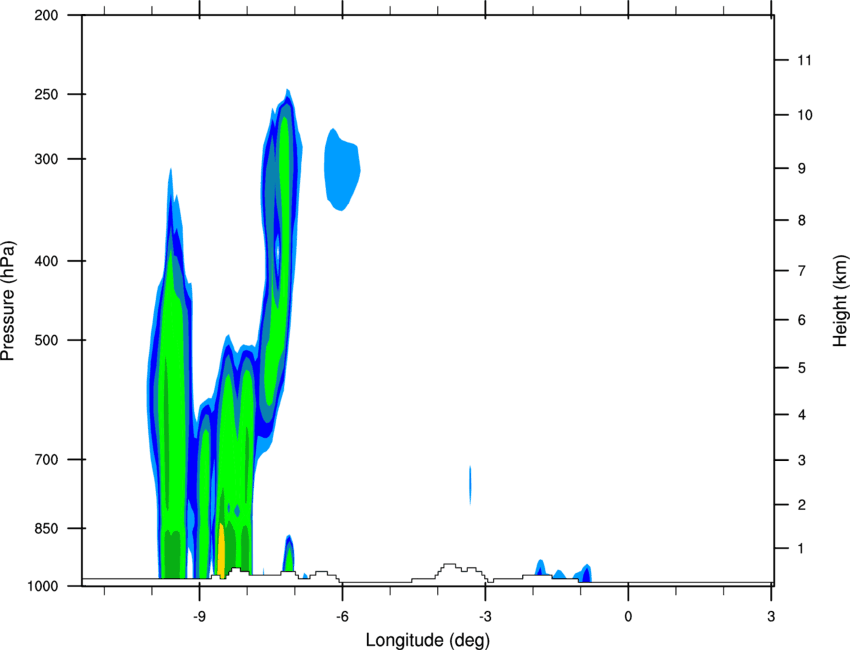The width and height of the screenshot is (850, 650).
Task: Click the 1000 pressure tick label
Action: click(43, 586)
